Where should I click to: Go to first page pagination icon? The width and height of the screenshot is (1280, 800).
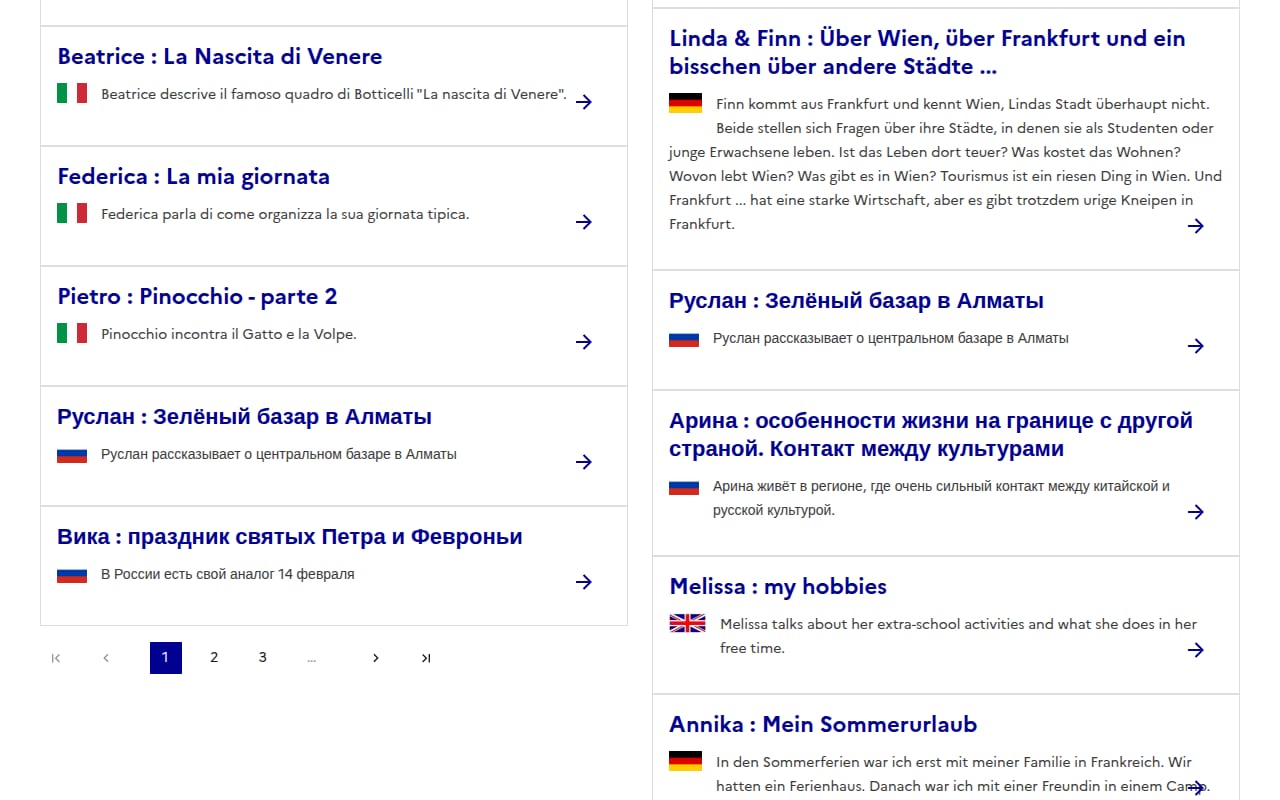(x=56, y=658)
